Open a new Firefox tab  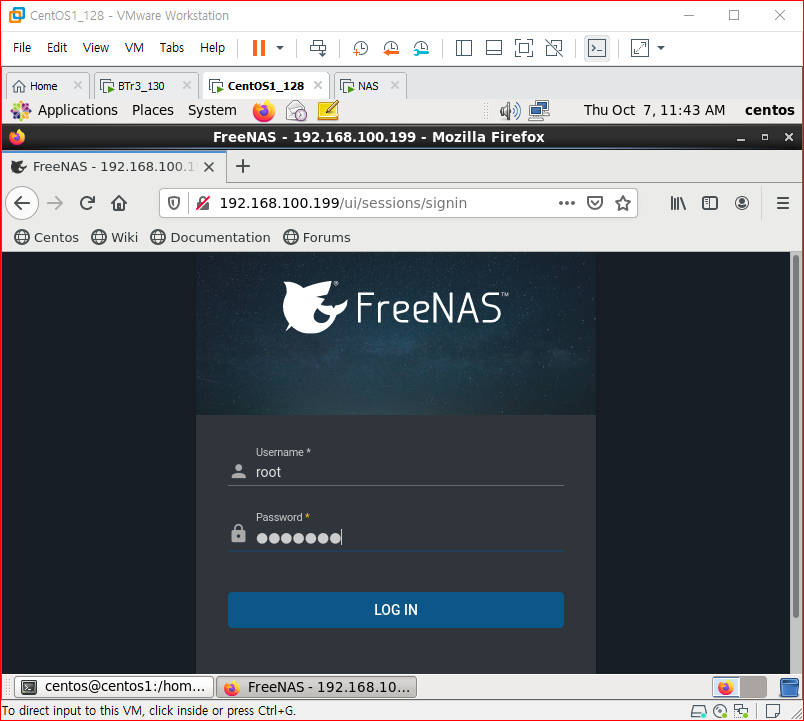243,166
